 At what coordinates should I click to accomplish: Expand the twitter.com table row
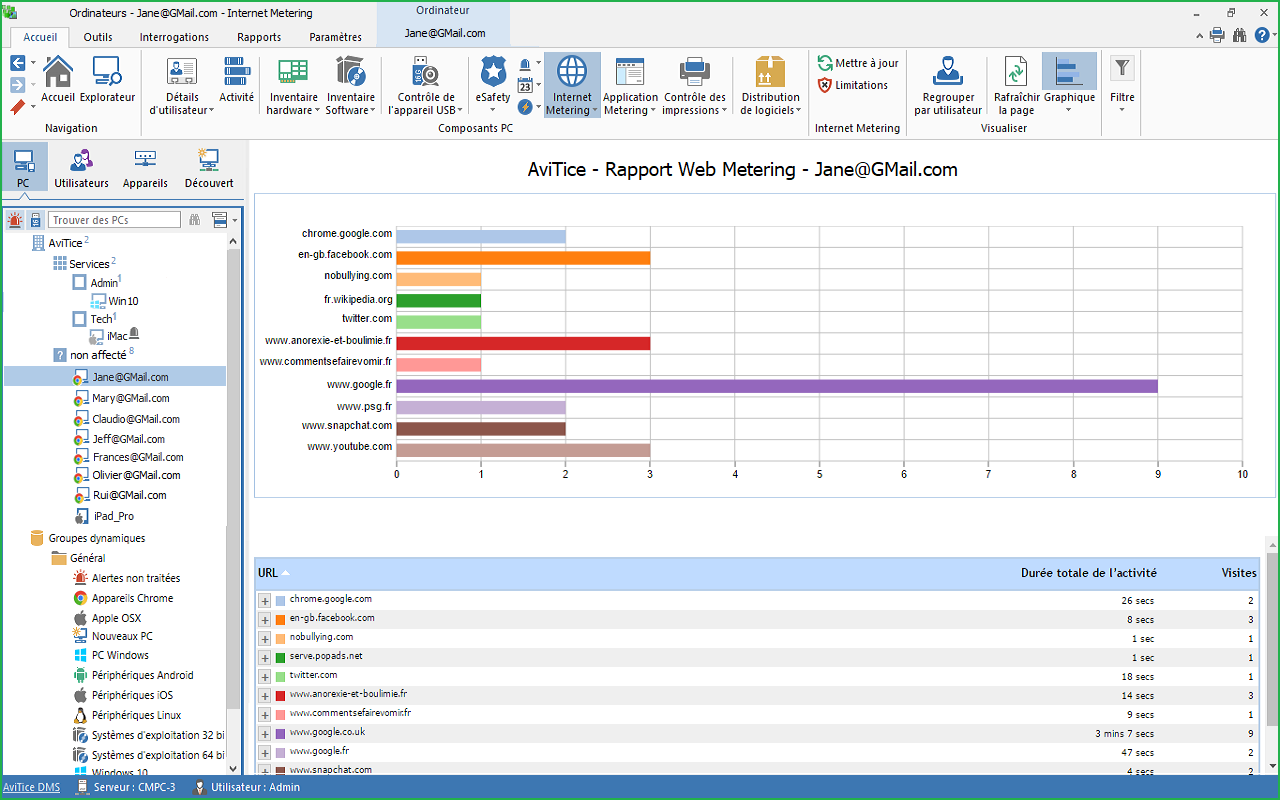coord(265,676)
